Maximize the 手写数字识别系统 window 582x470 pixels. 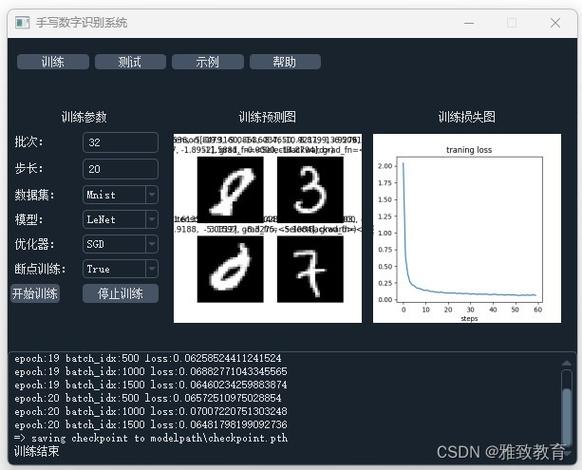pyautogui.click(x=512, y=23)
